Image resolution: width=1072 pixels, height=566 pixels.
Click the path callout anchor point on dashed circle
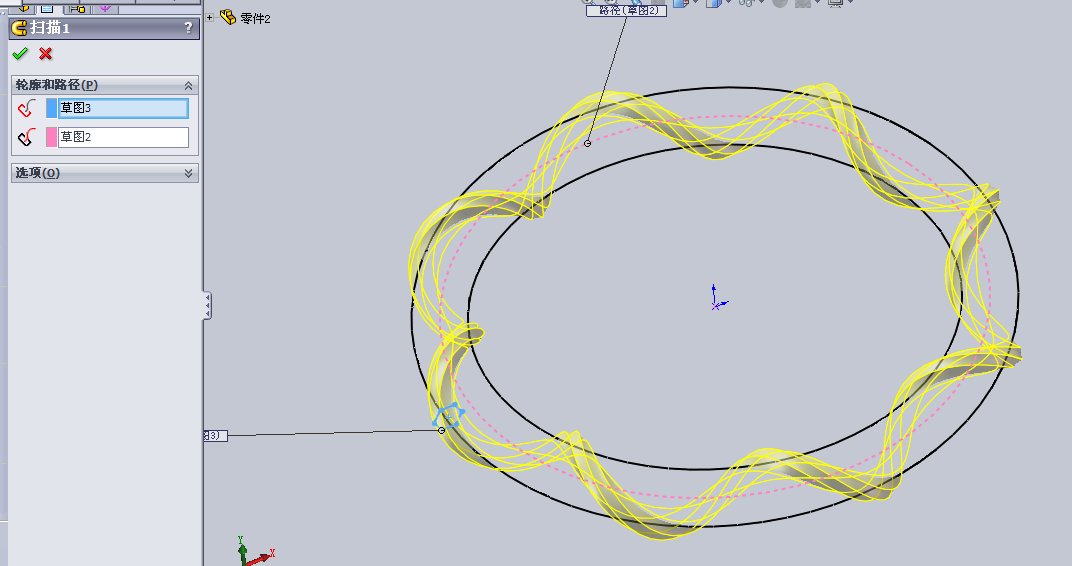tap(587, 143)
